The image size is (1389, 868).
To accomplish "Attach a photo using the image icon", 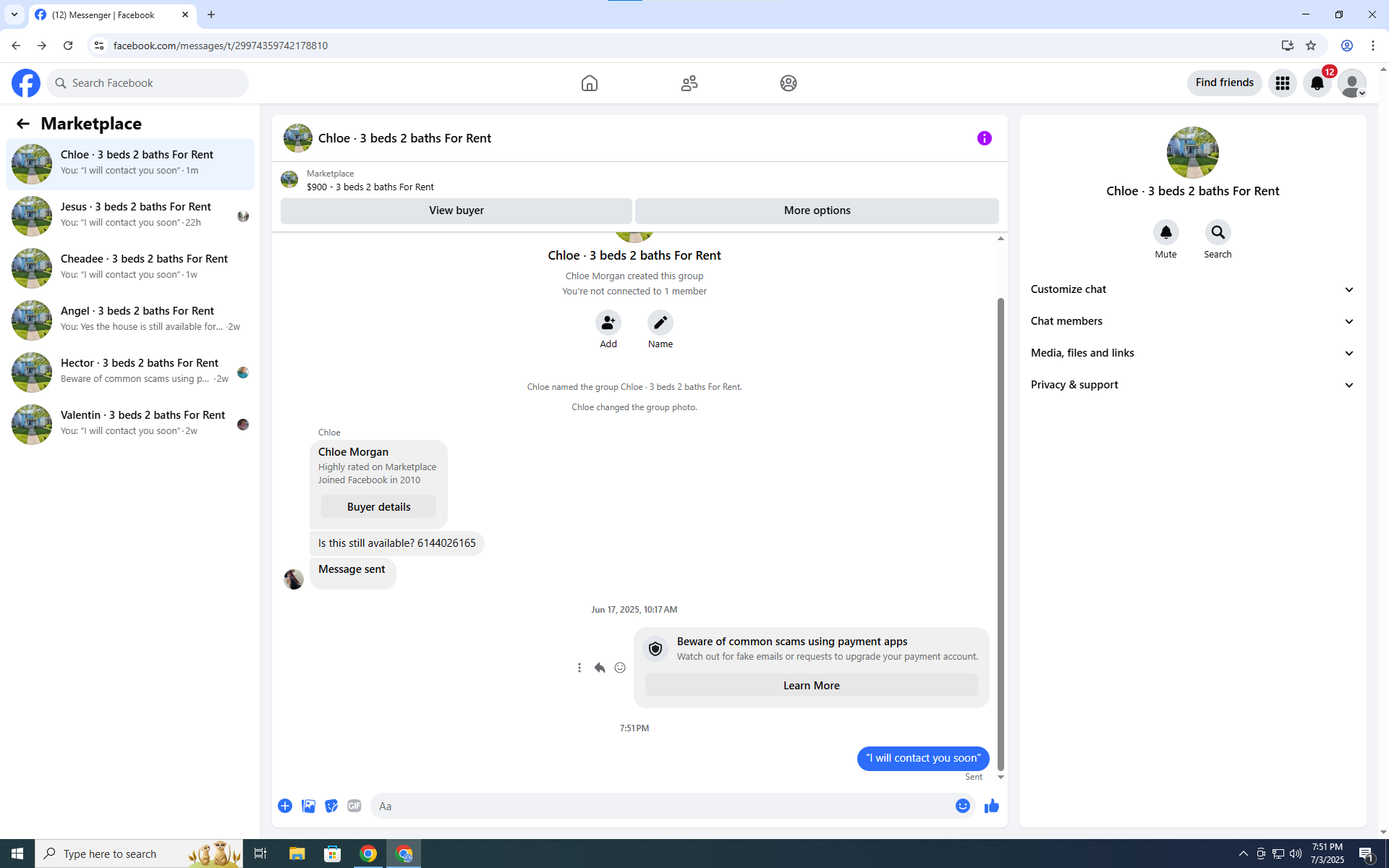I will 308,806.
